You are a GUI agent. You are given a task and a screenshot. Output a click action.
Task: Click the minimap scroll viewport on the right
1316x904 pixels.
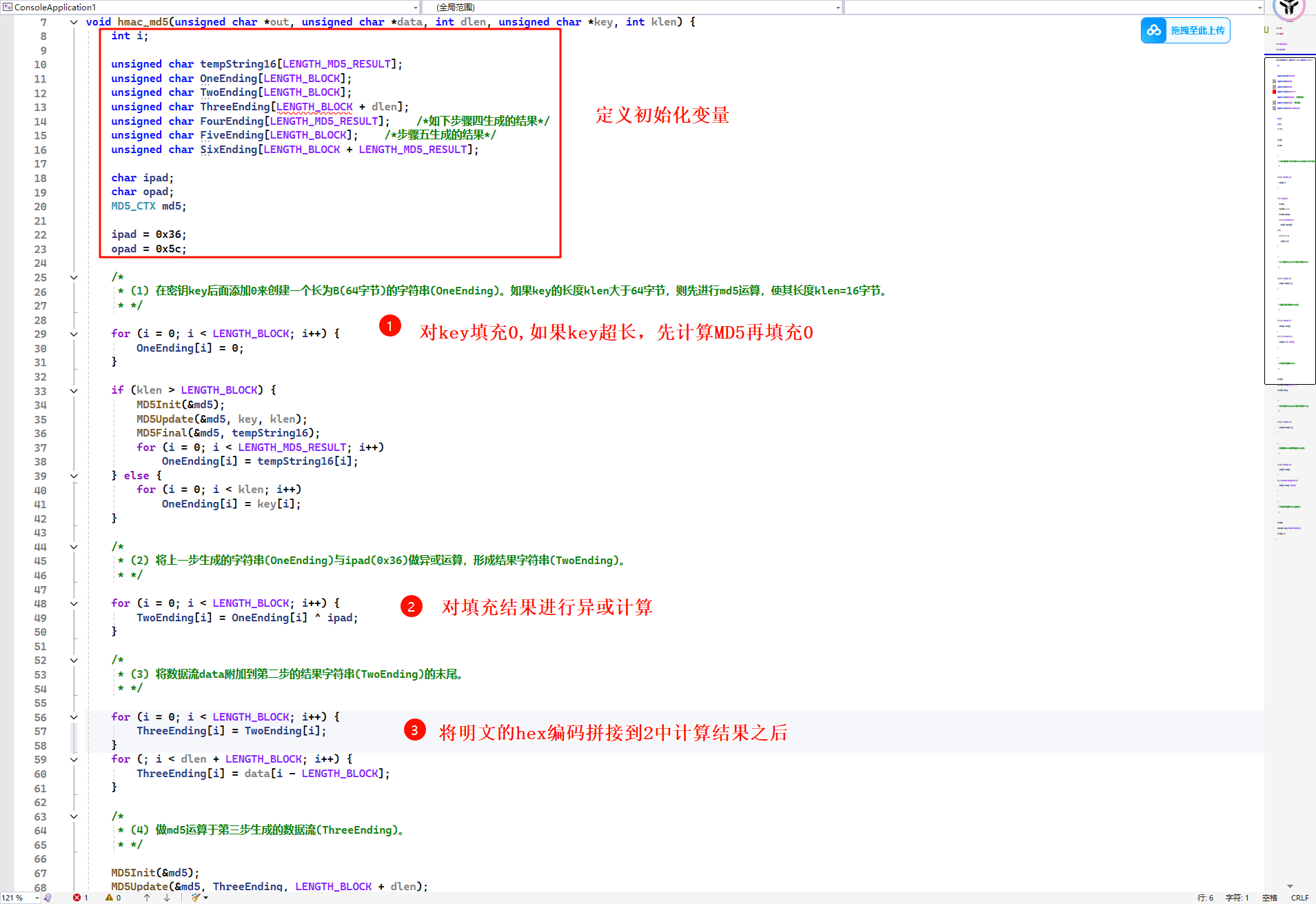[x=1289, y=221]
